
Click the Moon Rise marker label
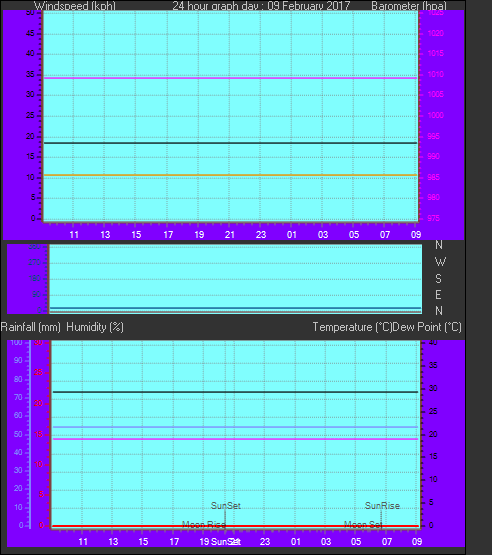pyautogui.click(x=204, y=525)
